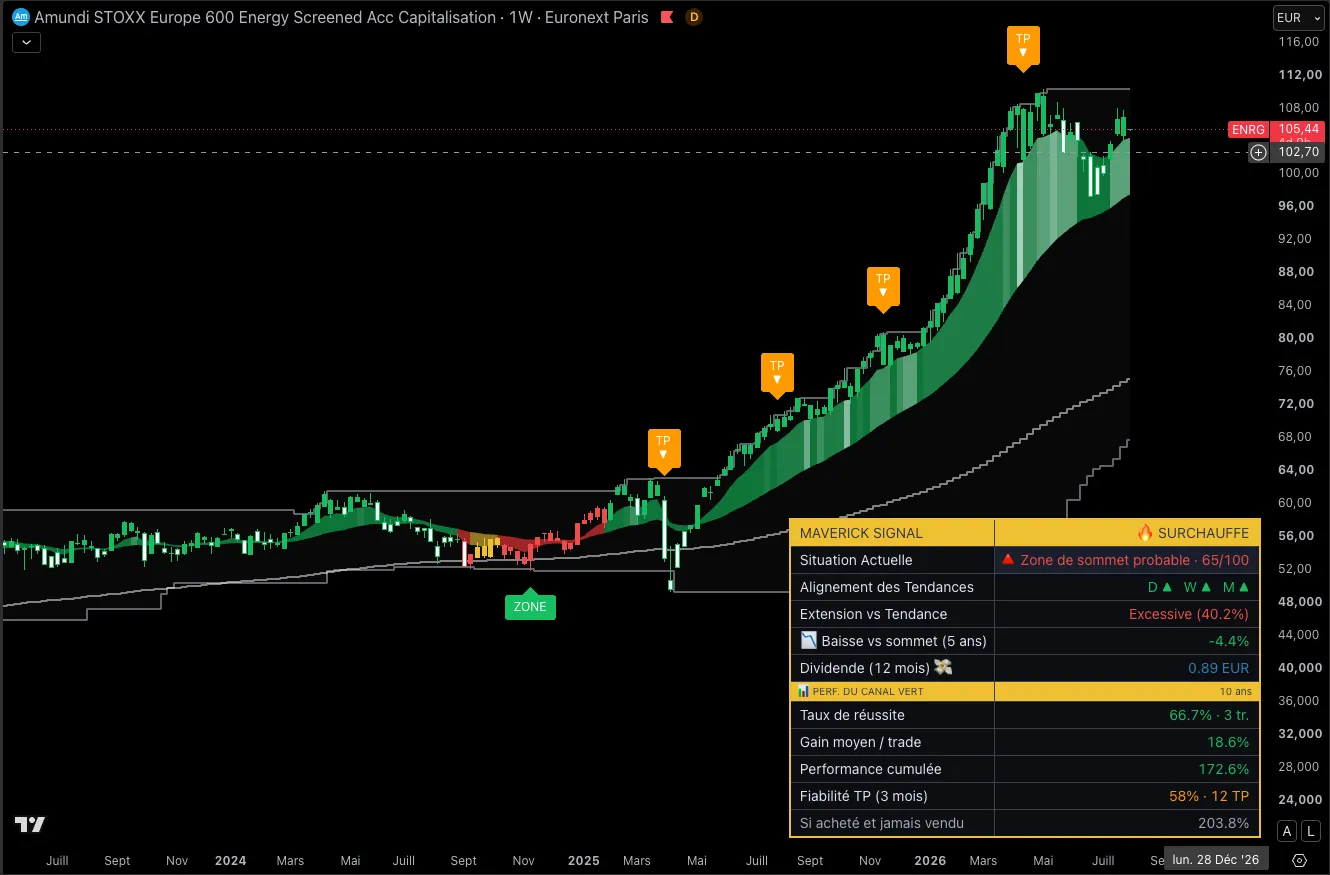Click the PERF. DU CANAL VERT section header
The image size is (1330, 875).
click(x=861, y=691)
